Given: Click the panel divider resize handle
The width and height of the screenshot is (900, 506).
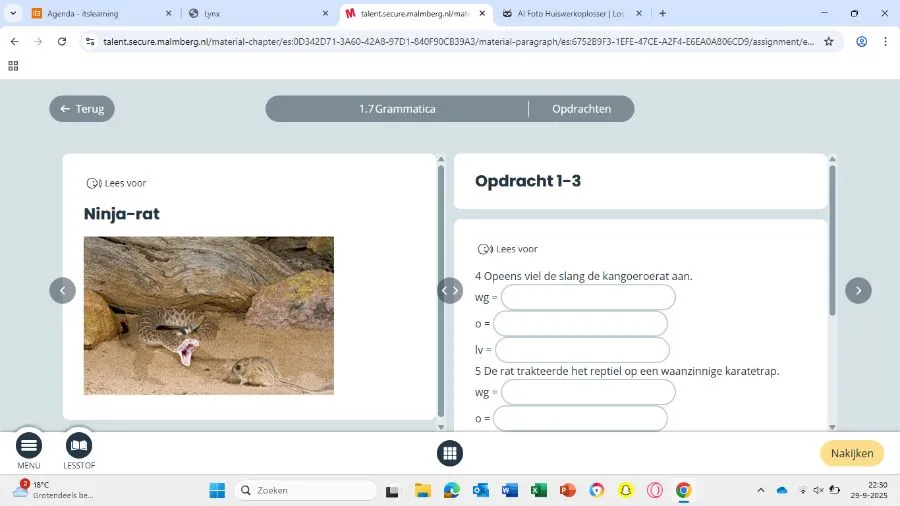Looking at the screenshot, I should tap(450, 290).
